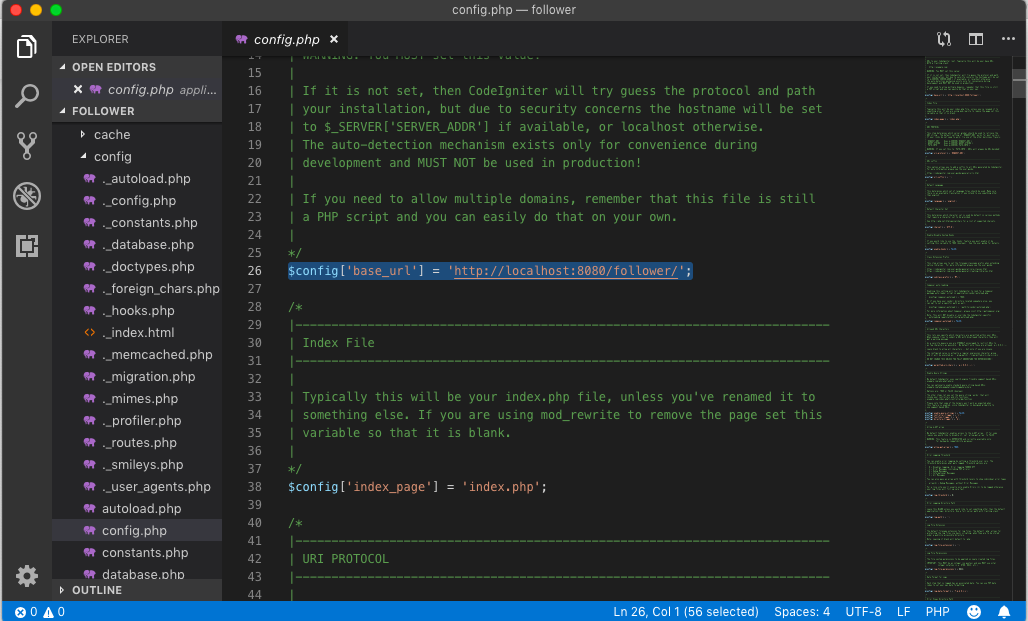
Task: Close config.php in Open Editors list
Action: pos(78,89)
